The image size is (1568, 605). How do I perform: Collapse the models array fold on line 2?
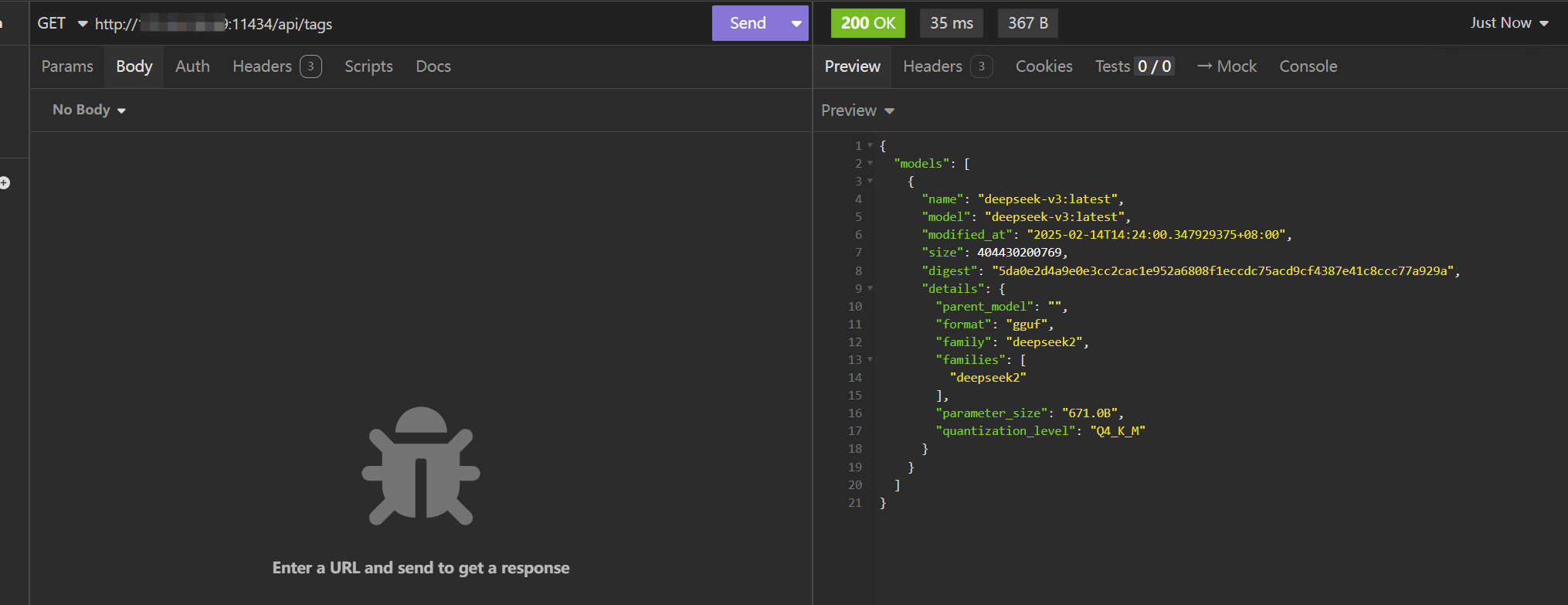pos(871,163)
